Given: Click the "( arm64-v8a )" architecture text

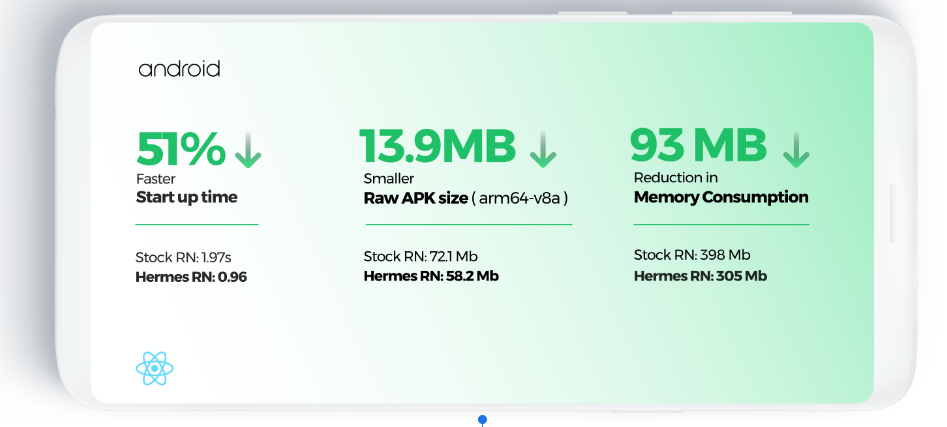Looking at the screenshot, I should coord(520,198).
